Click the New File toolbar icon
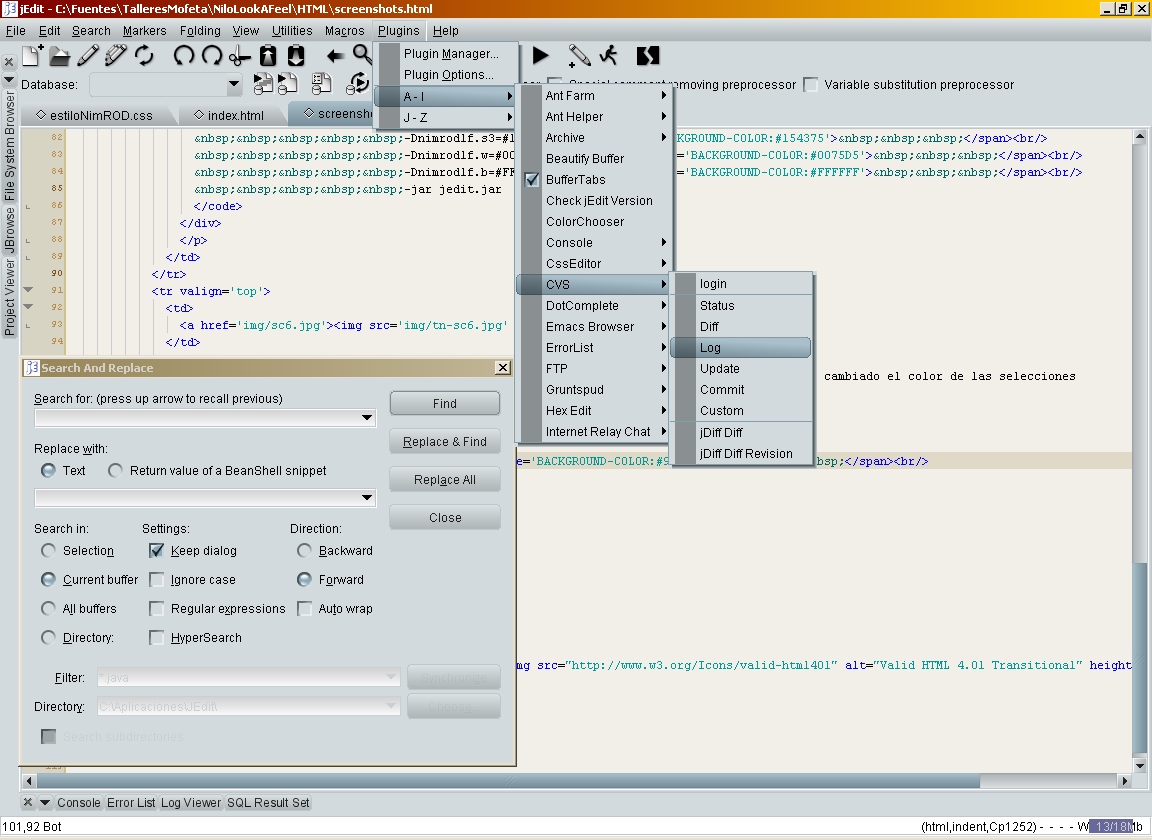Image resolution: width=1152 pixels, height=840 pixels. [32, 56]
